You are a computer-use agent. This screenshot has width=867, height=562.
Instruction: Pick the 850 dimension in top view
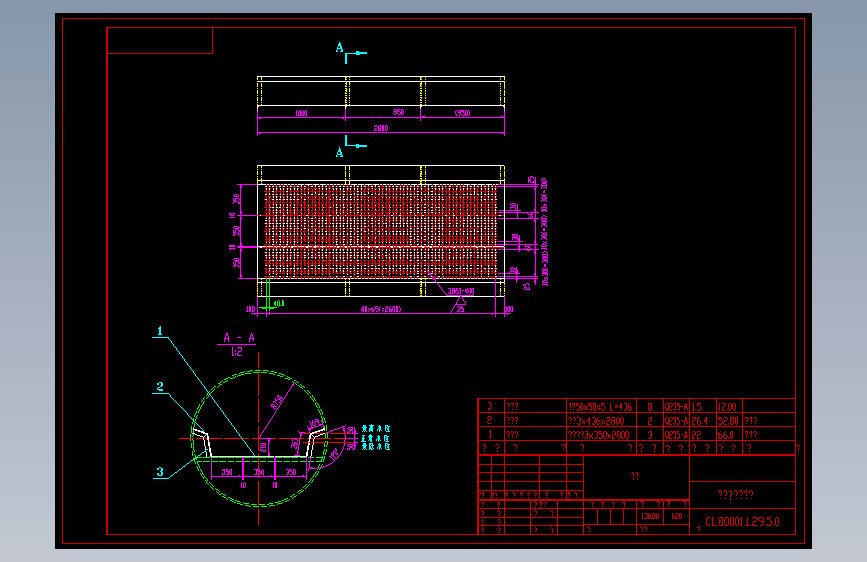click(398, 112)
